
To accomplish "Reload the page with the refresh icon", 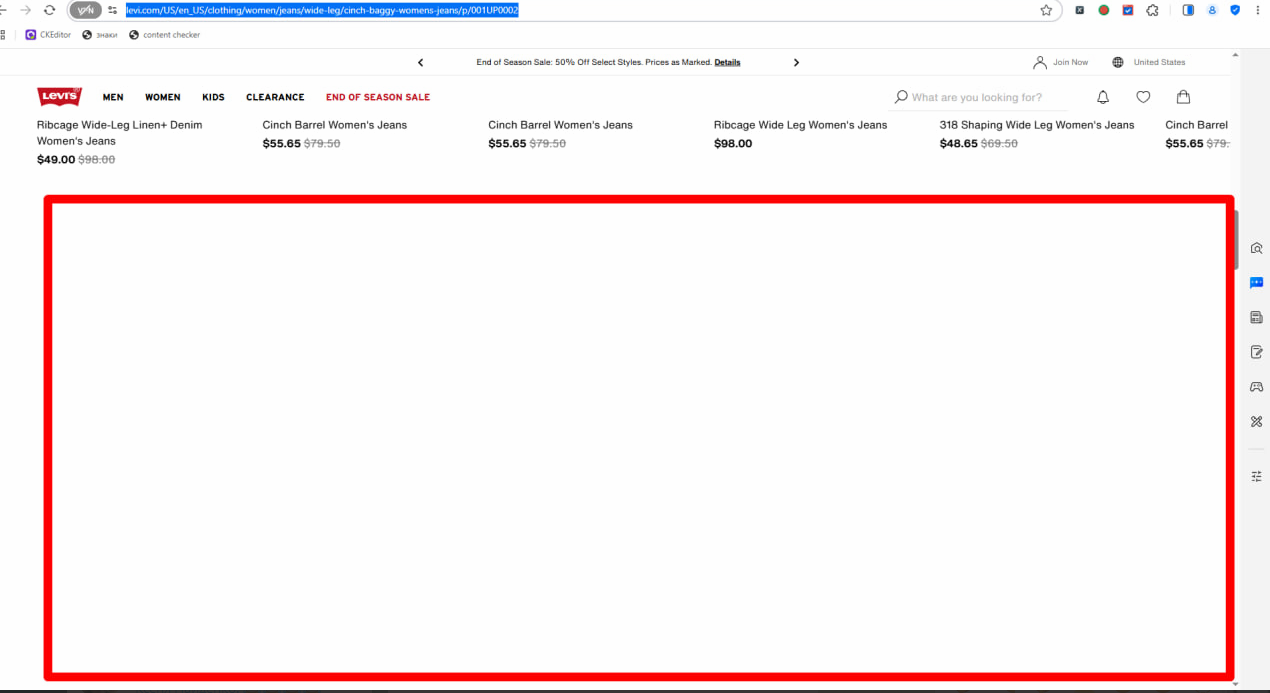I will click(49, 10).
